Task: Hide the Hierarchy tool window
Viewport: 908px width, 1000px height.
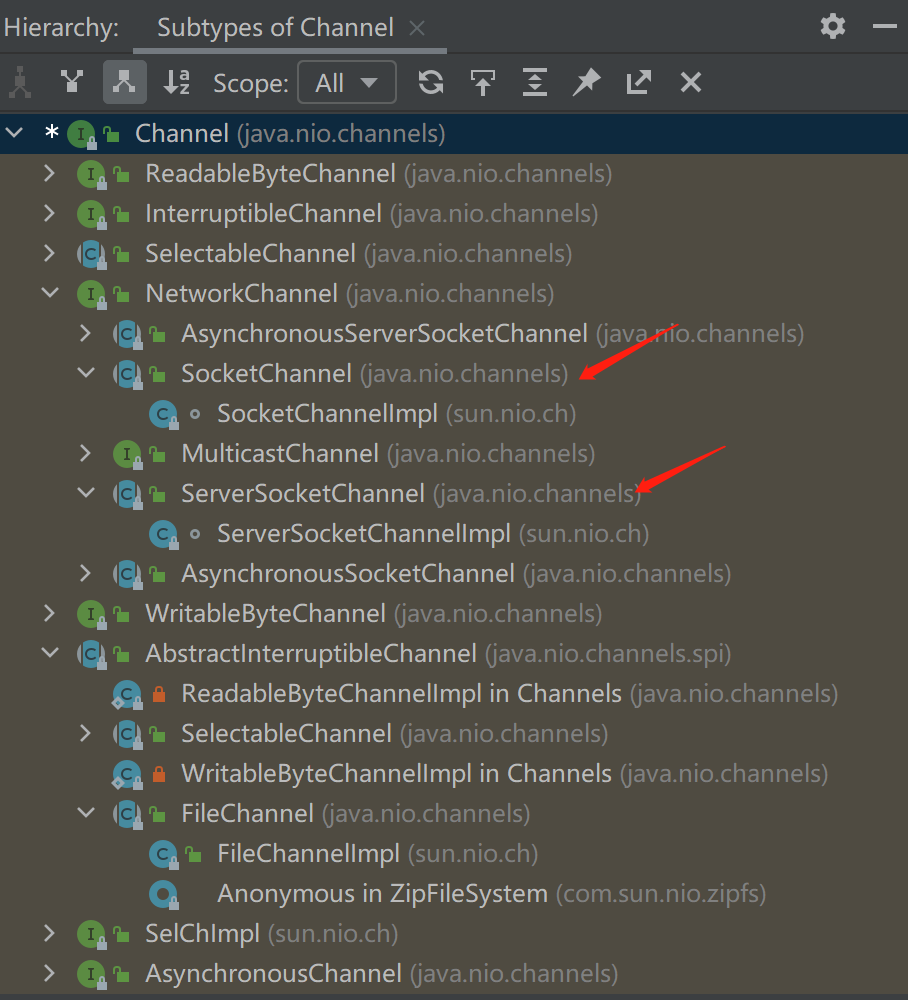Action: (x=883, y=26)
